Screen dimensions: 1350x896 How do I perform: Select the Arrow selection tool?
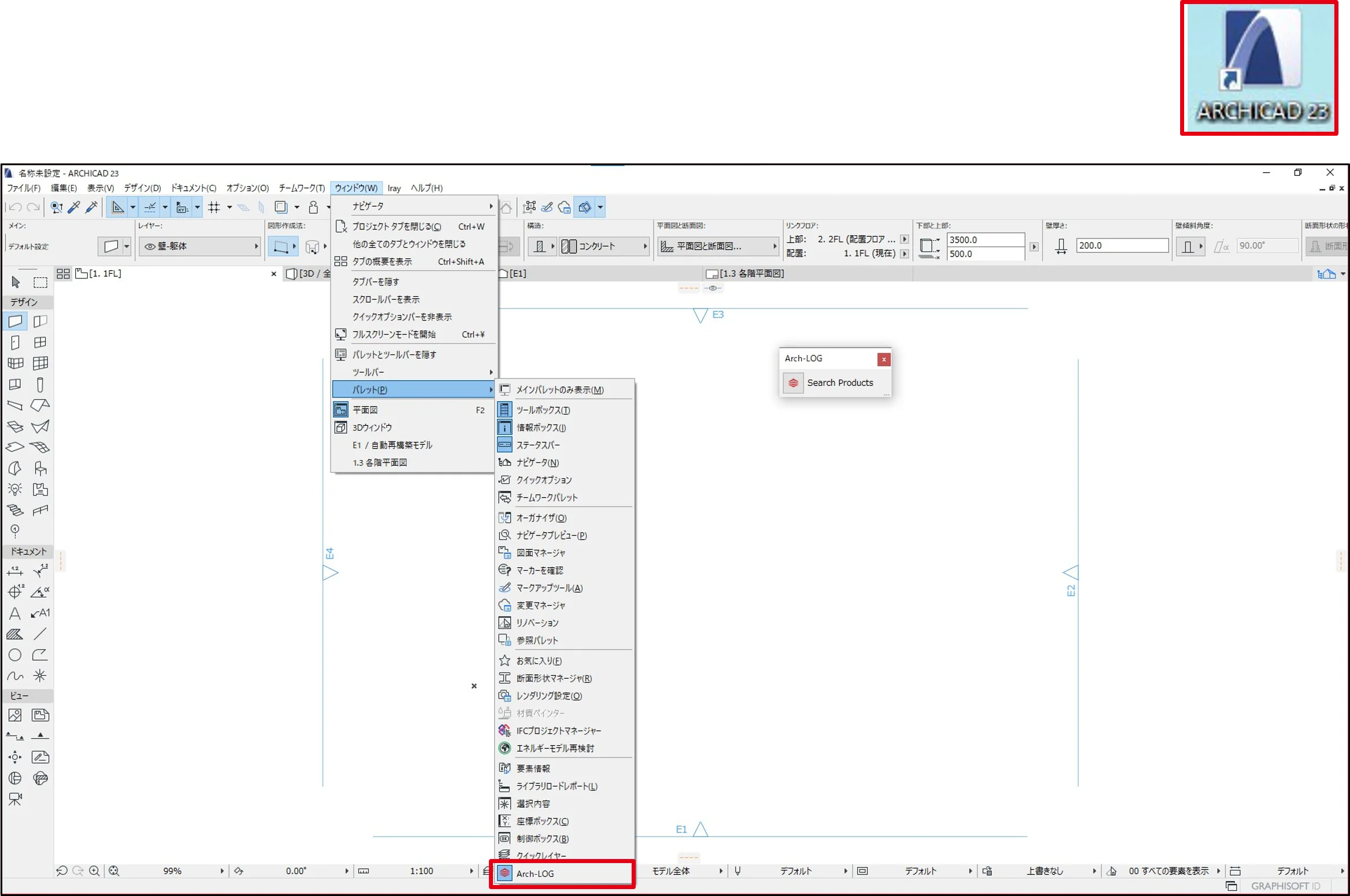(16, 282)
